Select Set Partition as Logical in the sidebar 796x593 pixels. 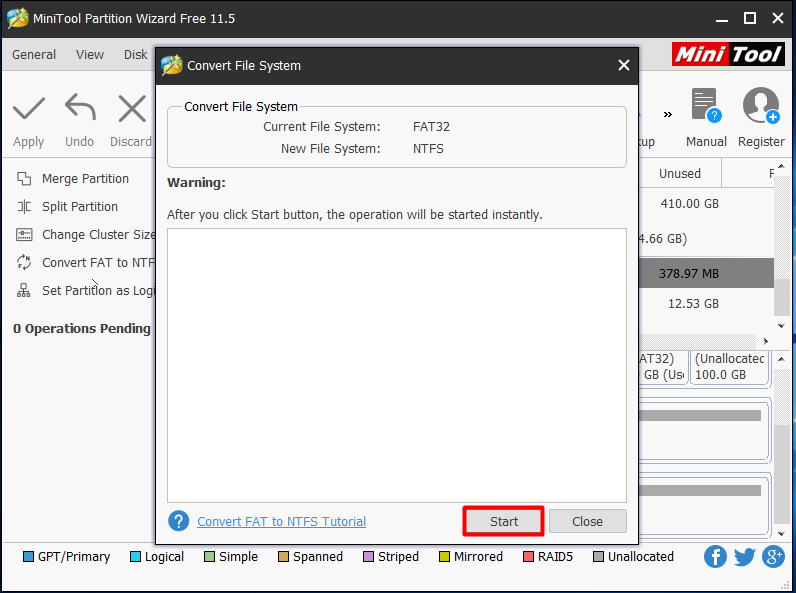click(84, 290)
